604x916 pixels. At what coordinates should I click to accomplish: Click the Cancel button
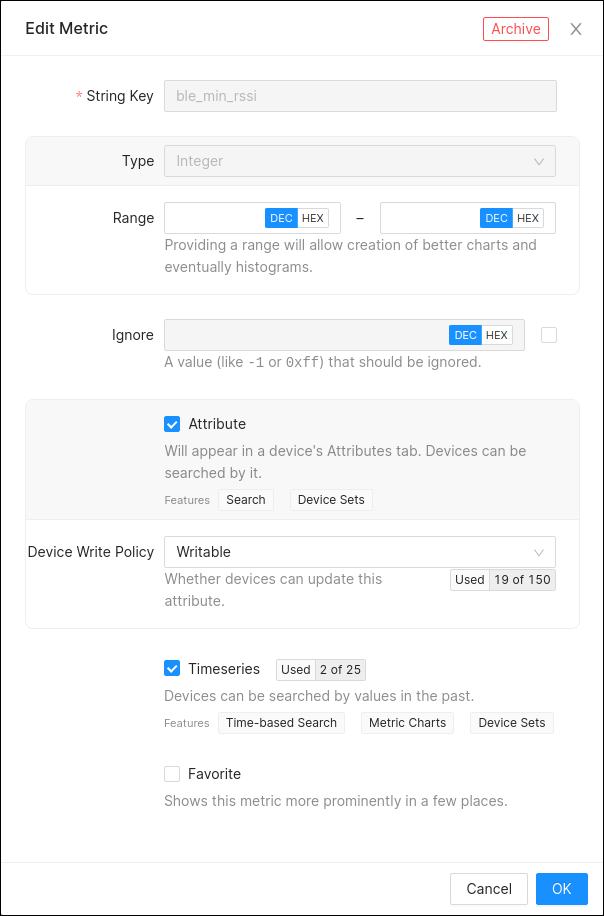pos(489,889)
